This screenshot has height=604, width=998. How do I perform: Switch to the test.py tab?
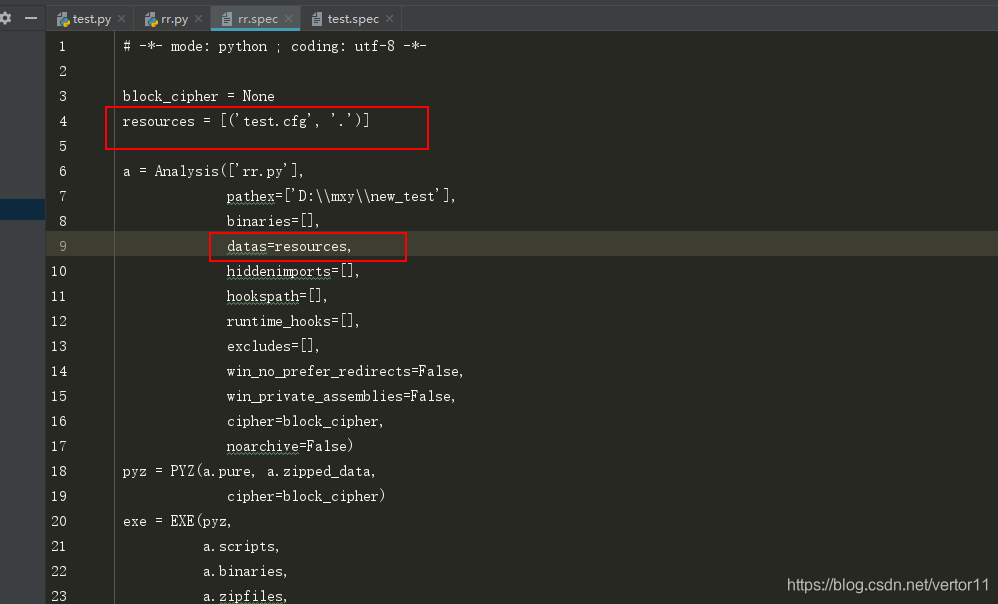point(90,18)
